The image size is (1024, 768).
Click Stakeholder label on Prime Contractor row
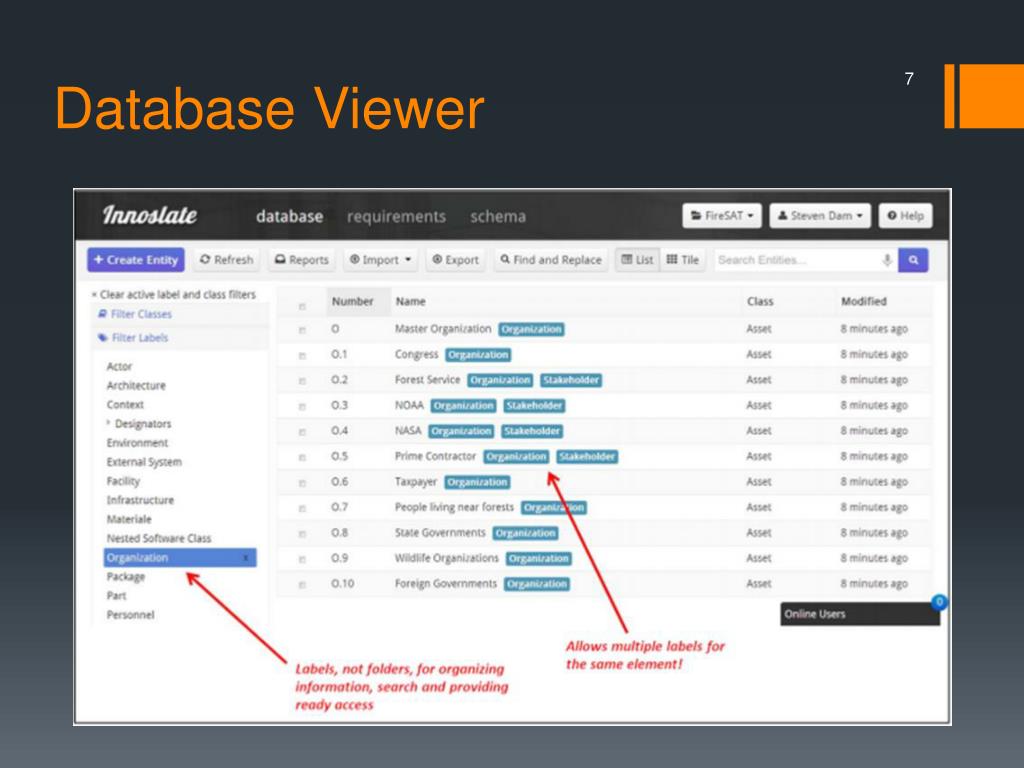pyautogui.click(x=587, y=456)
